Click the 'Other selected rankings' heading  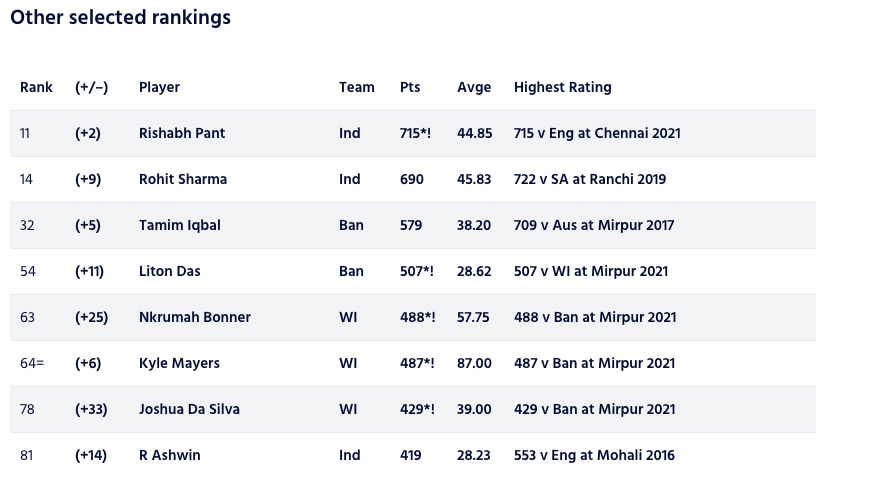coord(120,18)
